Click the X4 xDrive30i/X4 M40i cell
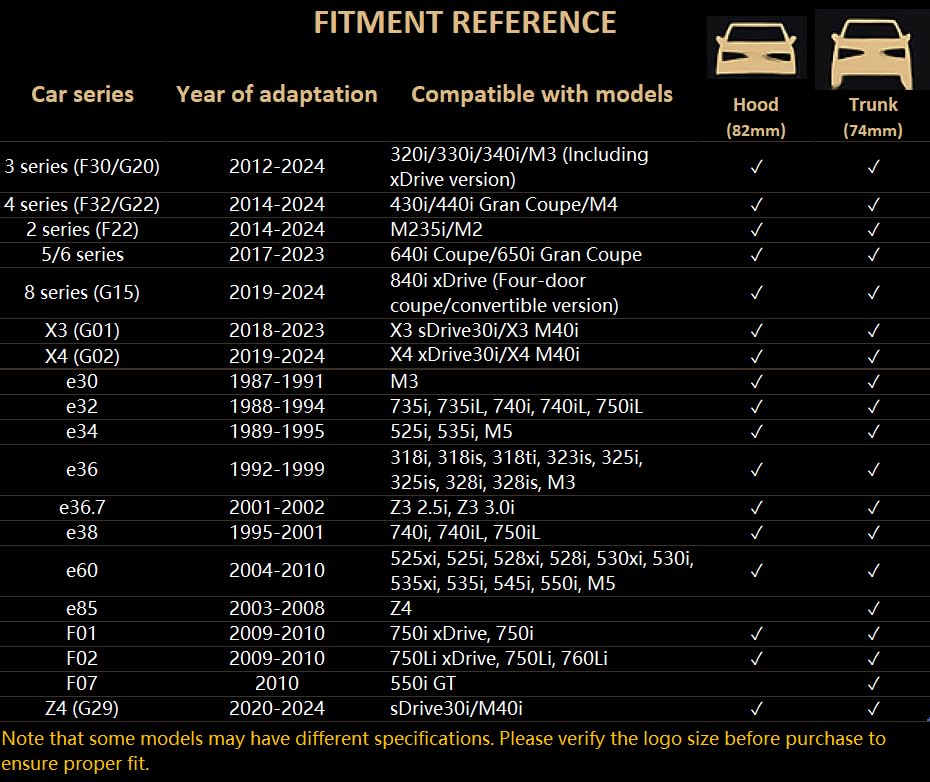Viewport: 930px width, 782px height. pyautogui.click(x=485, y=355)
